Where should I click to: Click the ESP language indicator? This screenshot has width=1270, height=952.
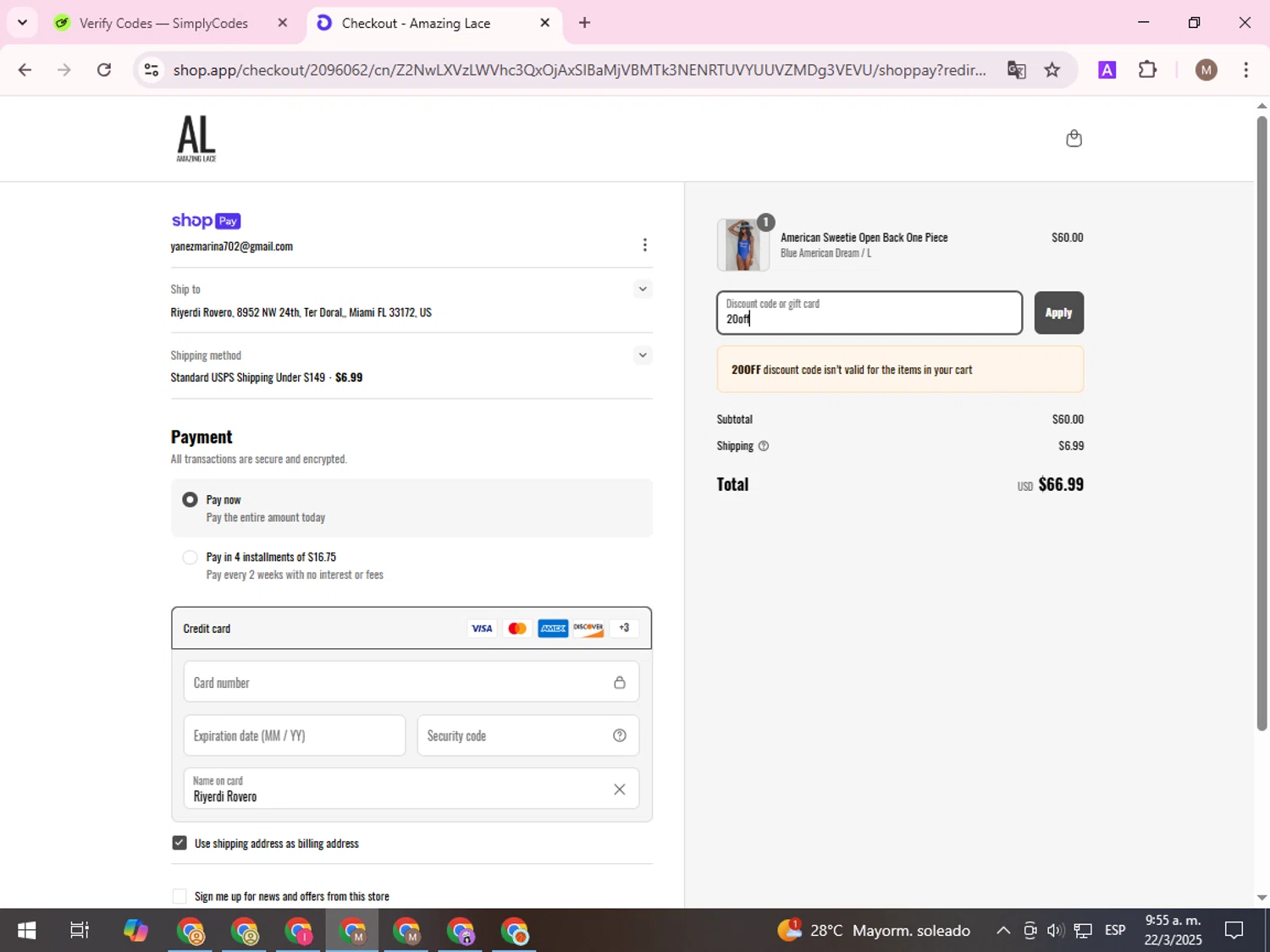[x=1115, y=930]
